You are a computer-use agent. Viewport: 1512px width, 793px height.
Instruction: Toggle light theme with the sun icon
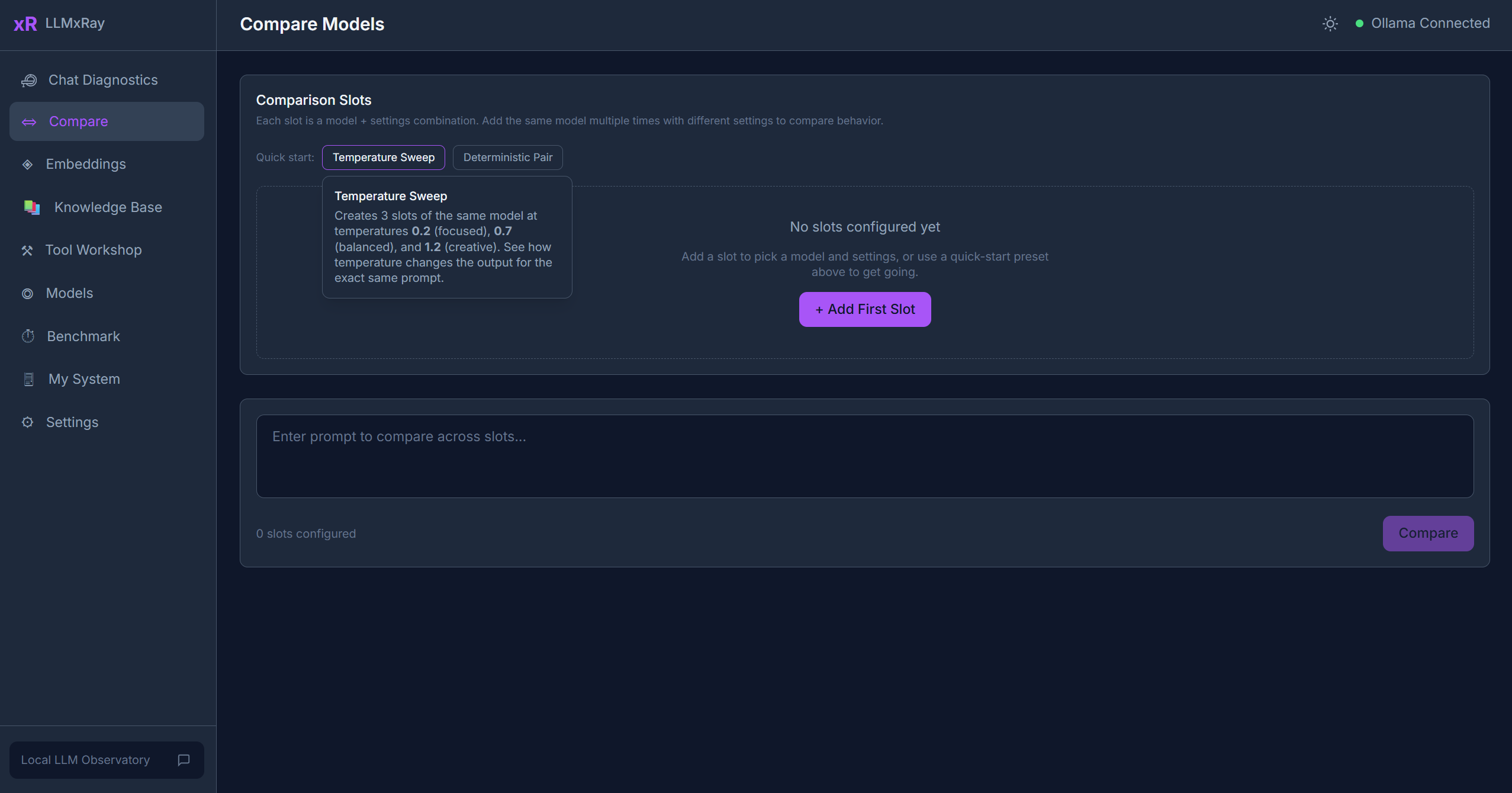(x=1330, y=24)
